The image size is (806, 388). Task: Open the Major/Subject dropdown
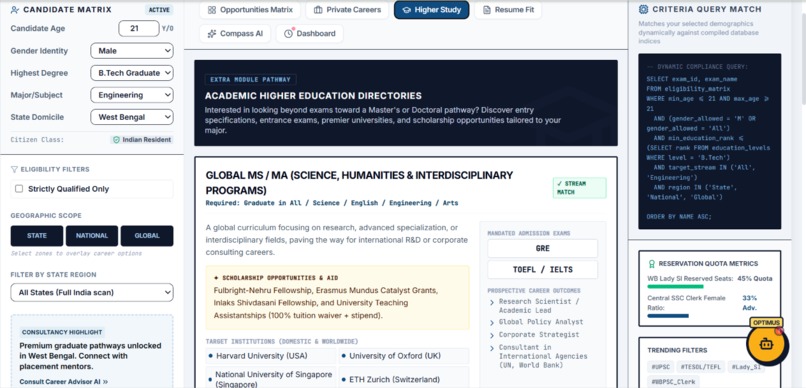pyautogui.click(x=132, y=95)
